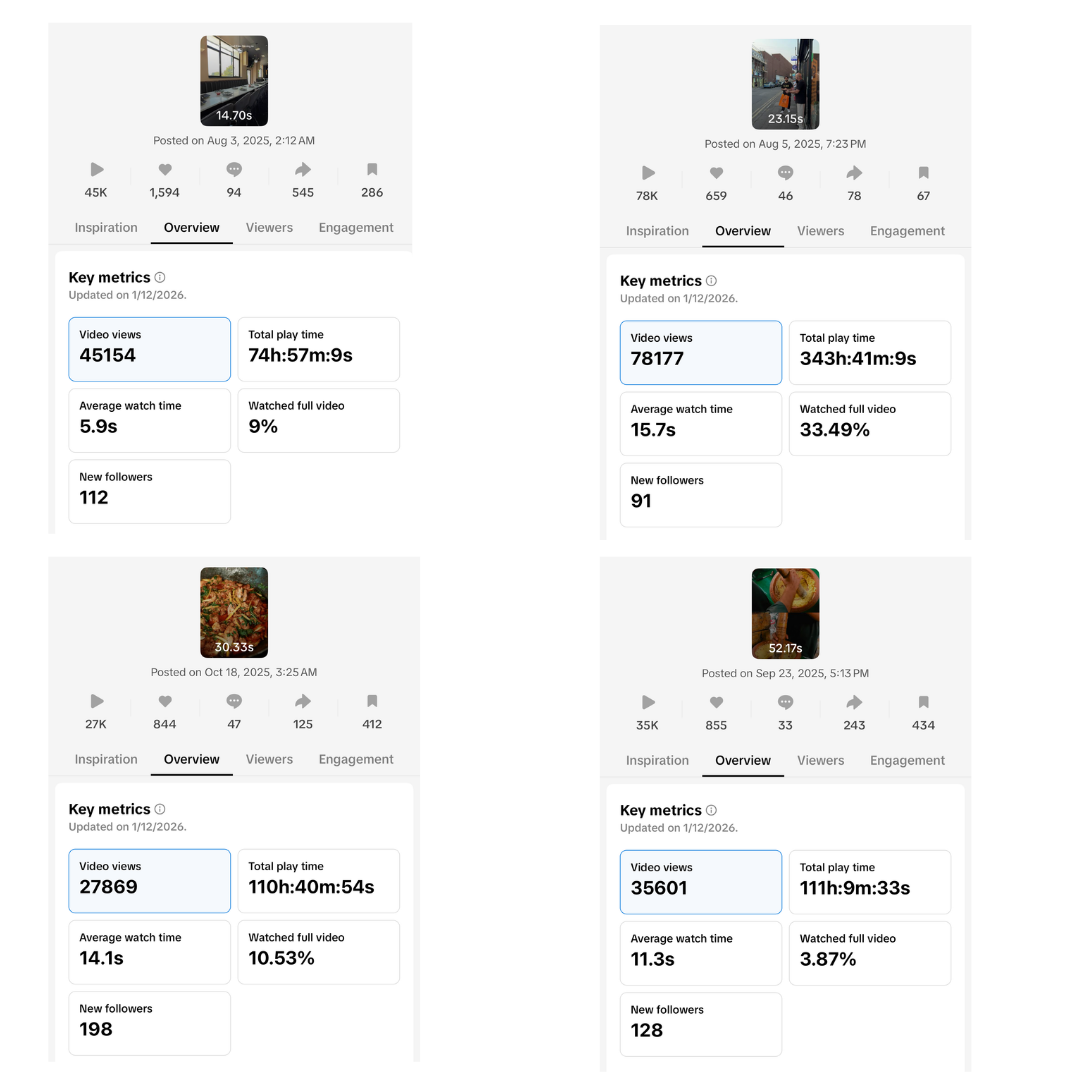
Task: Click Key metrics info icon in Sep 23 panel
Action: tap(711, 810)
